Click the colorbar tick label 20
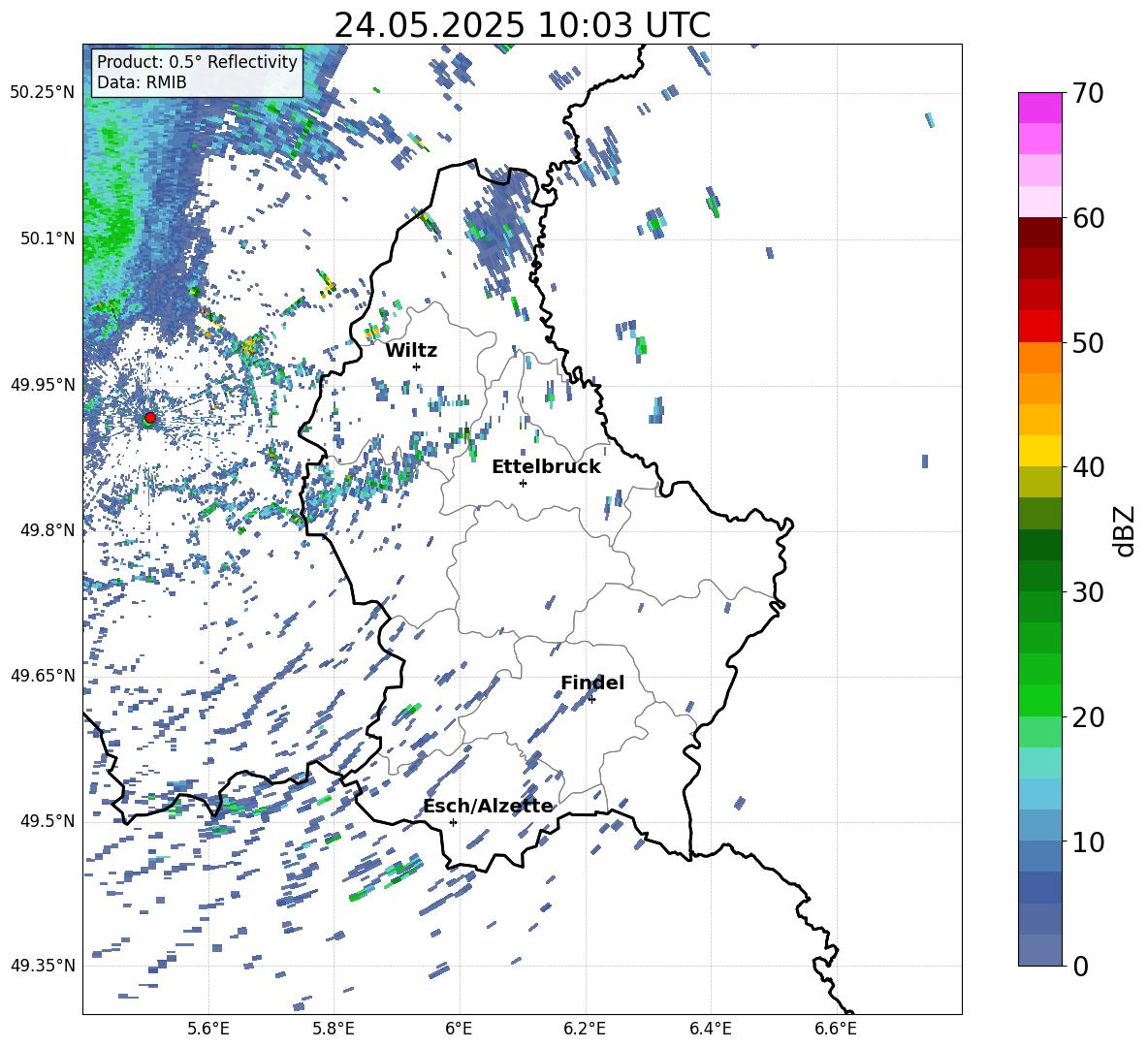 click(1088, 717)
